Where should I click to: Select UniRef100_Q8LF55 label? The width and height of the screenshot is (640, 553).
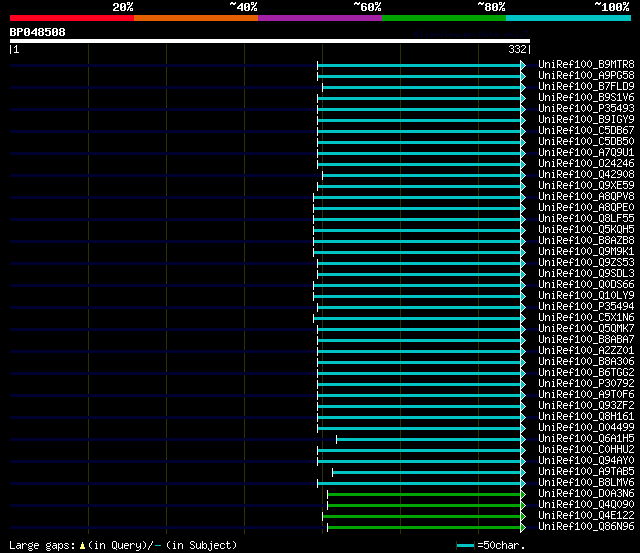tap(586, 219)
